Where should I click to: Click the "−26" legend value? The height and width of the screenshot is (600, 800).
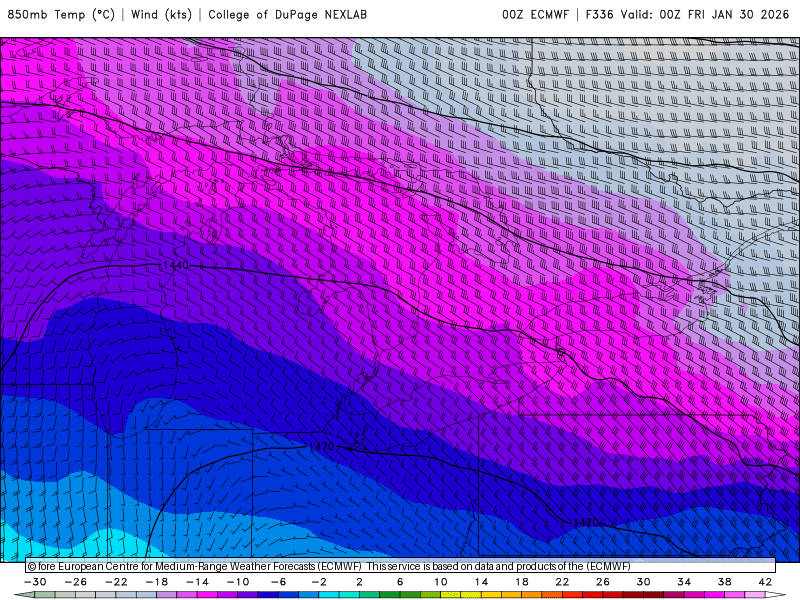point(76,582)
